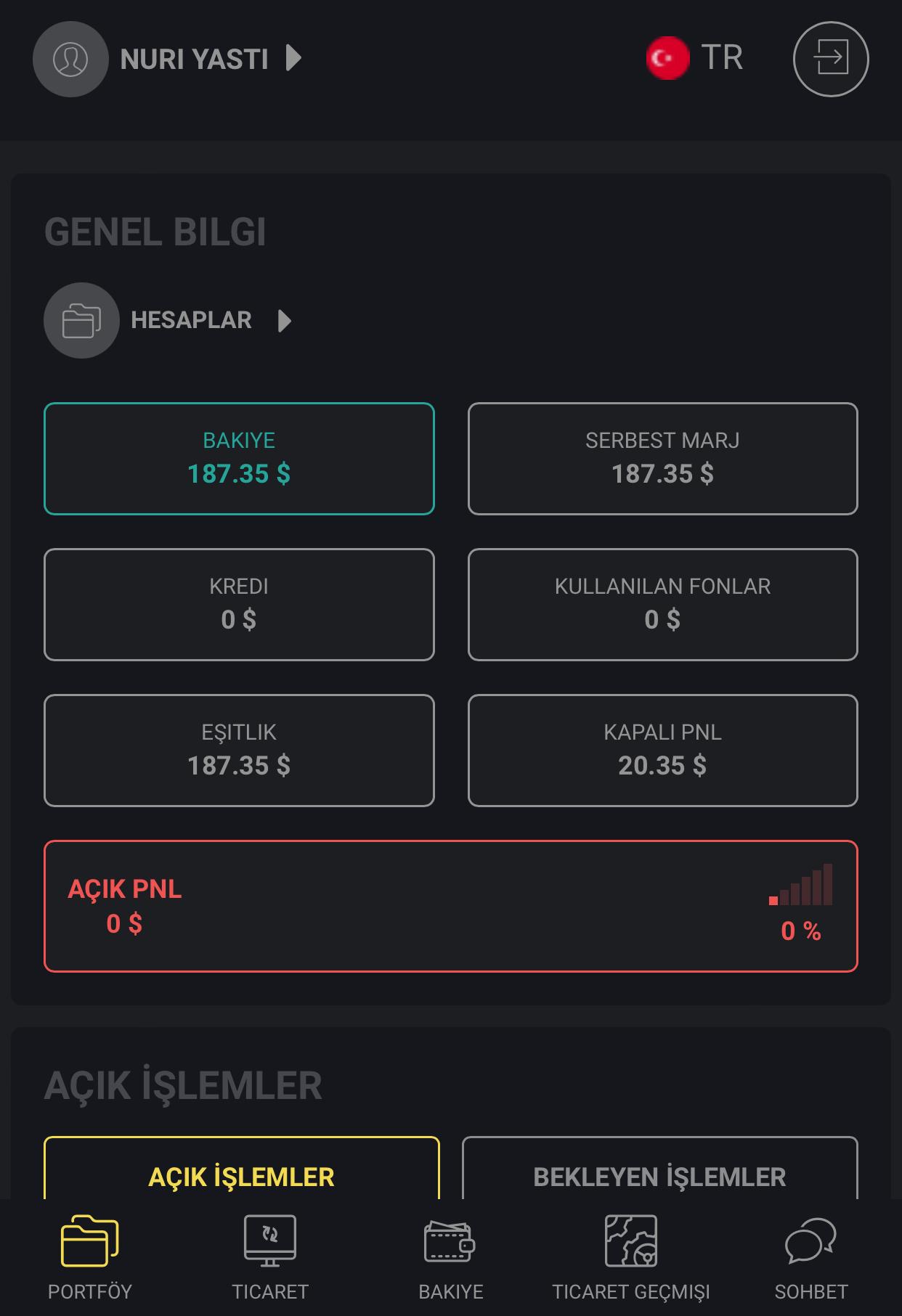Select the Bakiye 187.35 $ card
This screenshot has width=902, height=1316.
[239, 459]
